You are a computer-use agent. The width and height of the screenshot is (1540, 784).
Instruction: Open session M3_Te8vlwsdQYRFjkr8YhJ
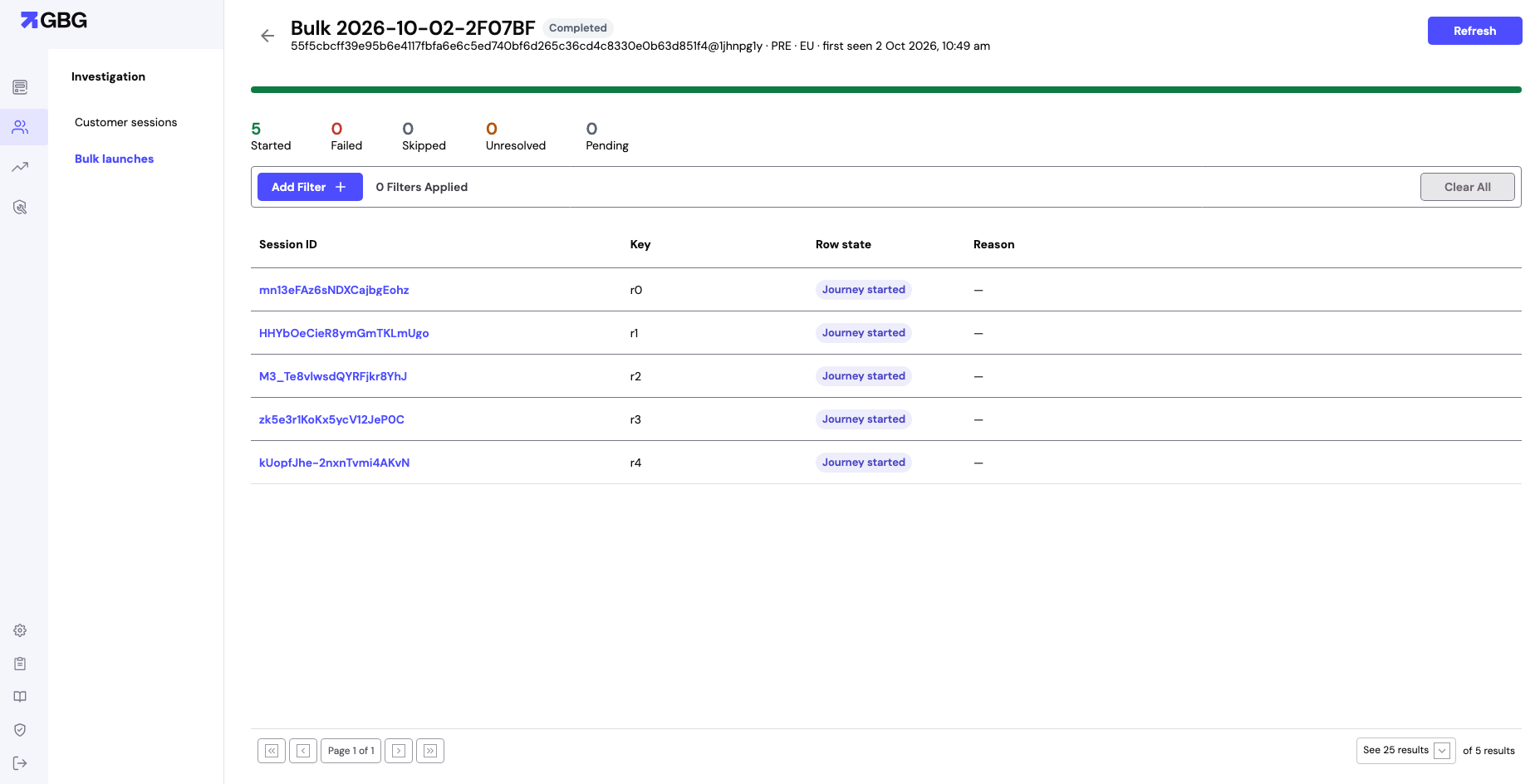(333, 376)
